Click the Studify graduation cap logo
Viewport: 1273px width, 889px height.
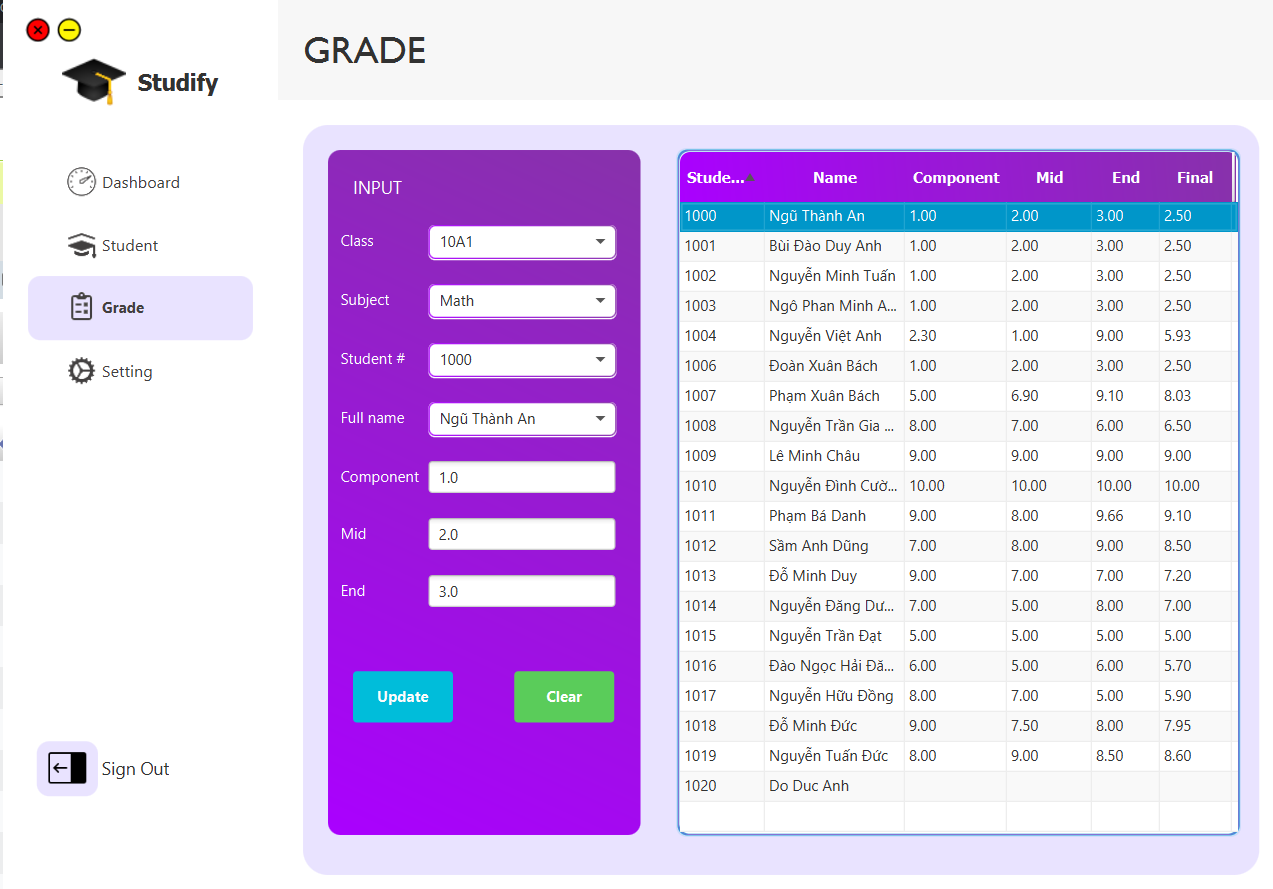click(93, 82)
